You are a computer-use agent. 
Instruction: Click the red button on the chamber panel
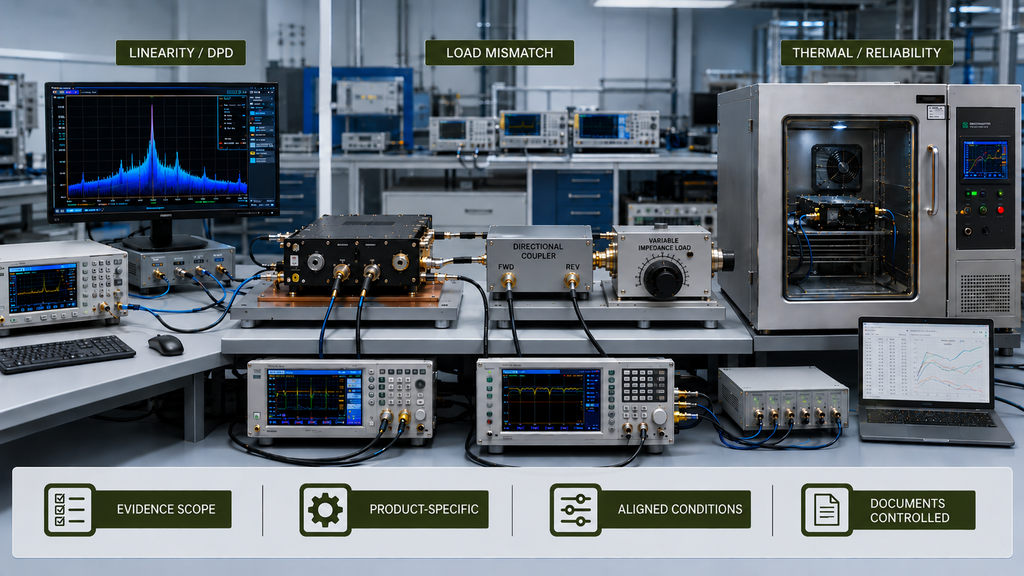click(1000, 210)
